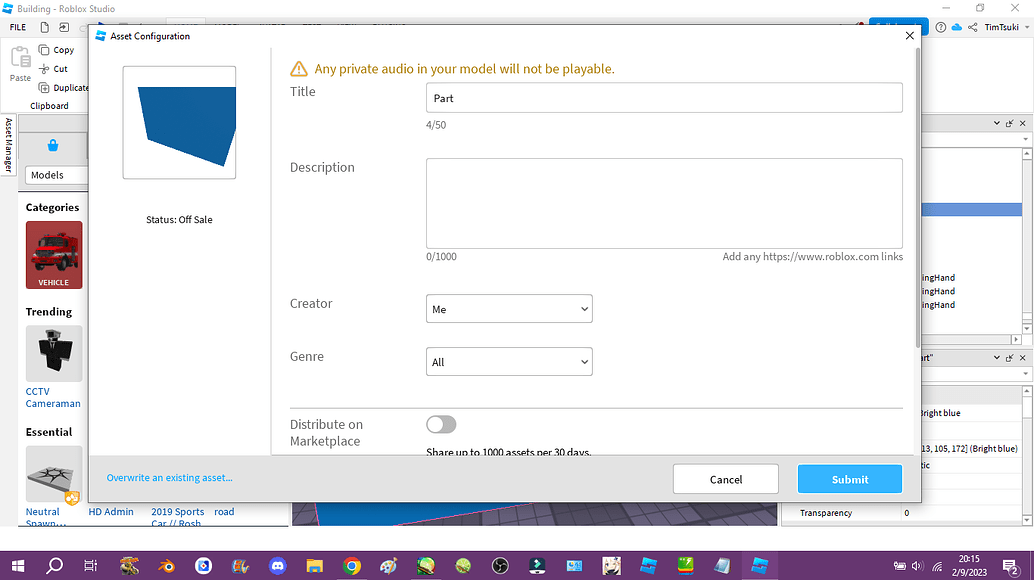Open the FILE menu
Viewport: 1034px width, 580px height.
click(x=16, y=27)
